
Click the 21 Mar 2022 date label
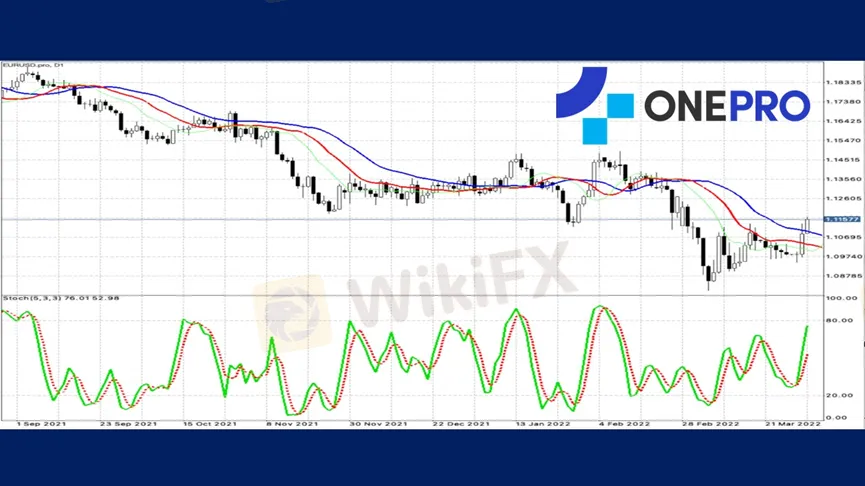point(793,424)
